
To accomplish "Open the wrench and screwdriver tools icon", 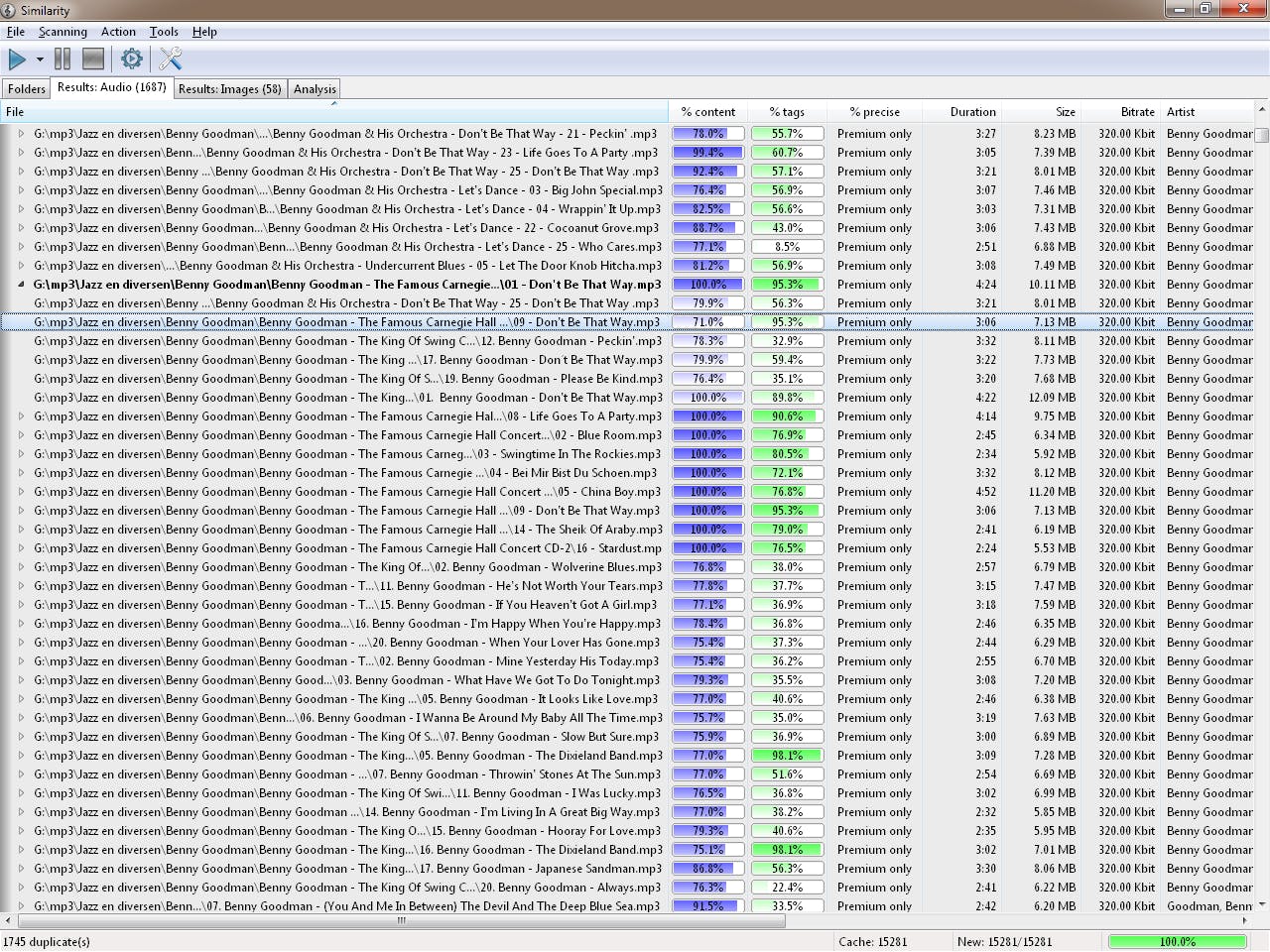I will pos(171,59).
